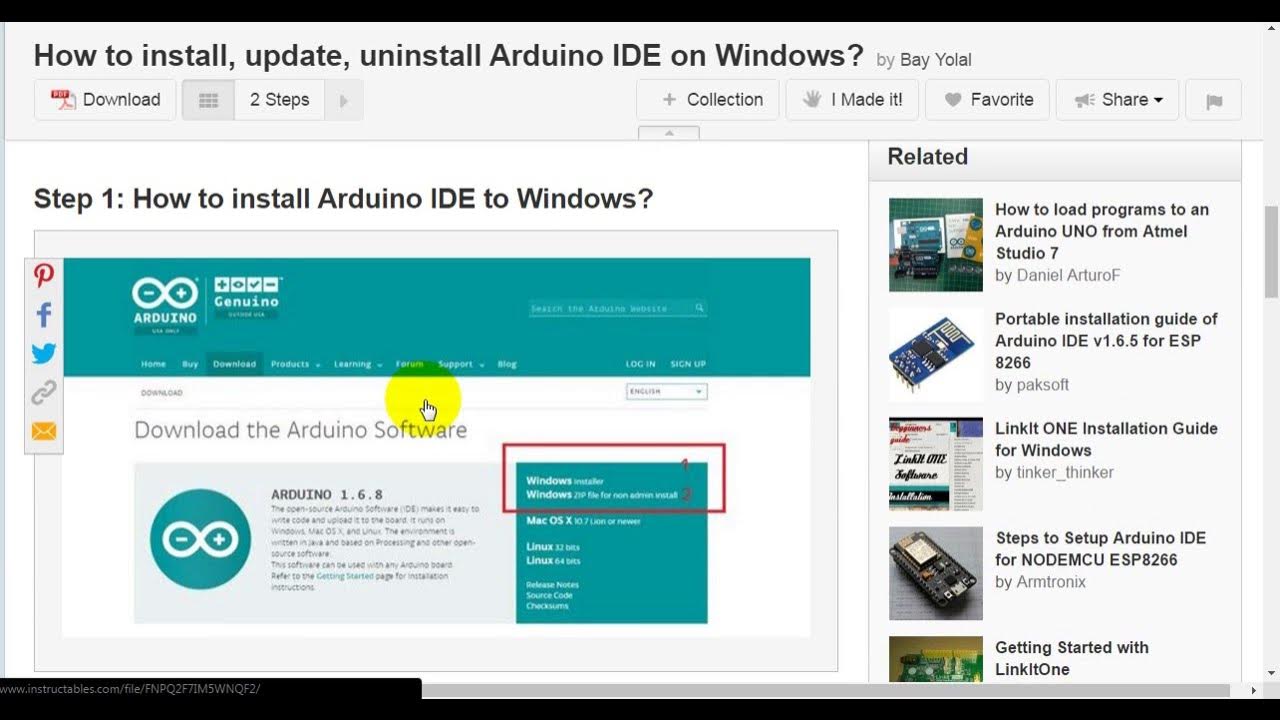Image resolution: width=1280 pixels, height=720 pixels.
Task: Open 'LinkIt ONE Installation Guide for Windows' link
Action: point(1106,439)
